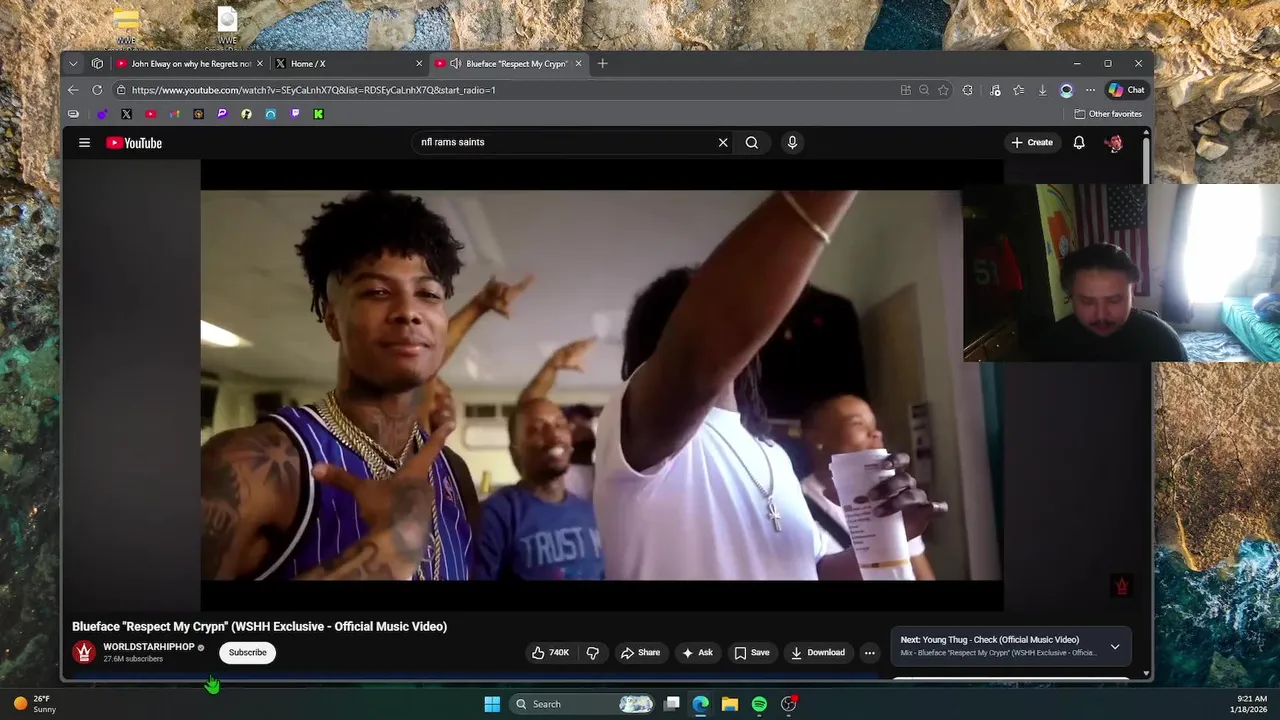1280x720 pixels.
Task: Download the video
Action: point(818,652)
